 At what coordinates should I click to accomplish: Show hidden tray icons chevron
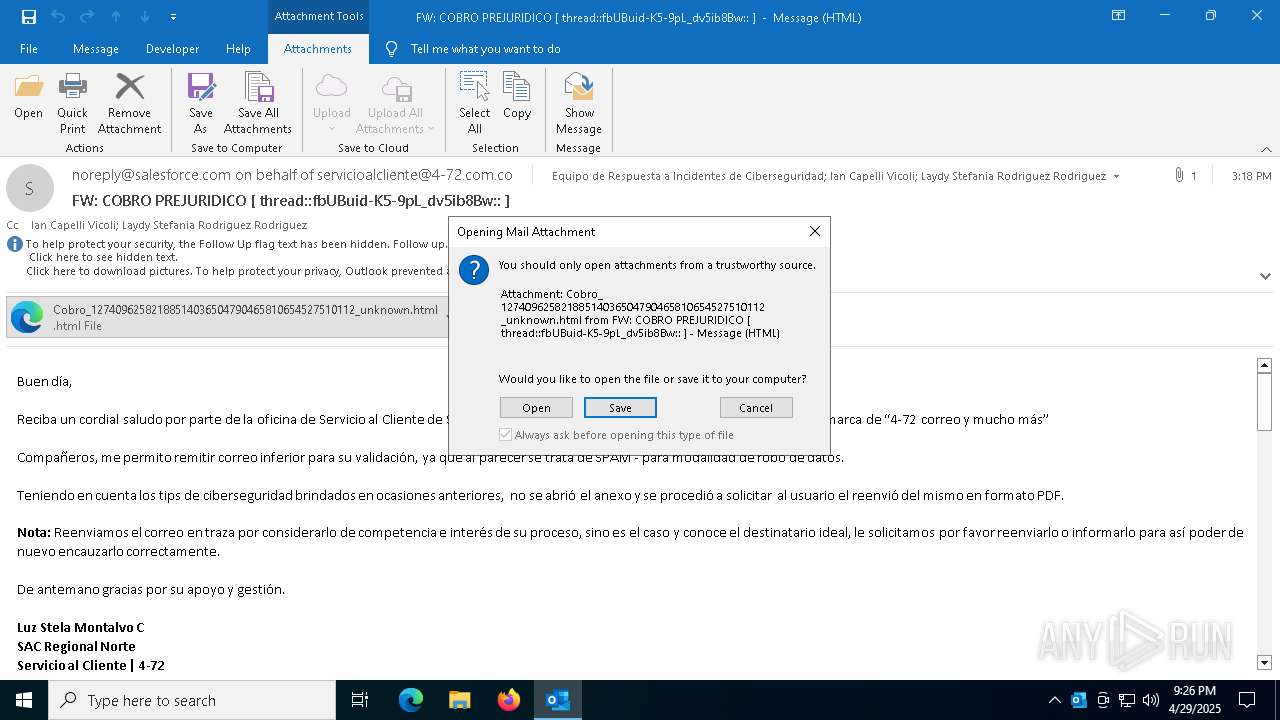tap(1054, 700)
